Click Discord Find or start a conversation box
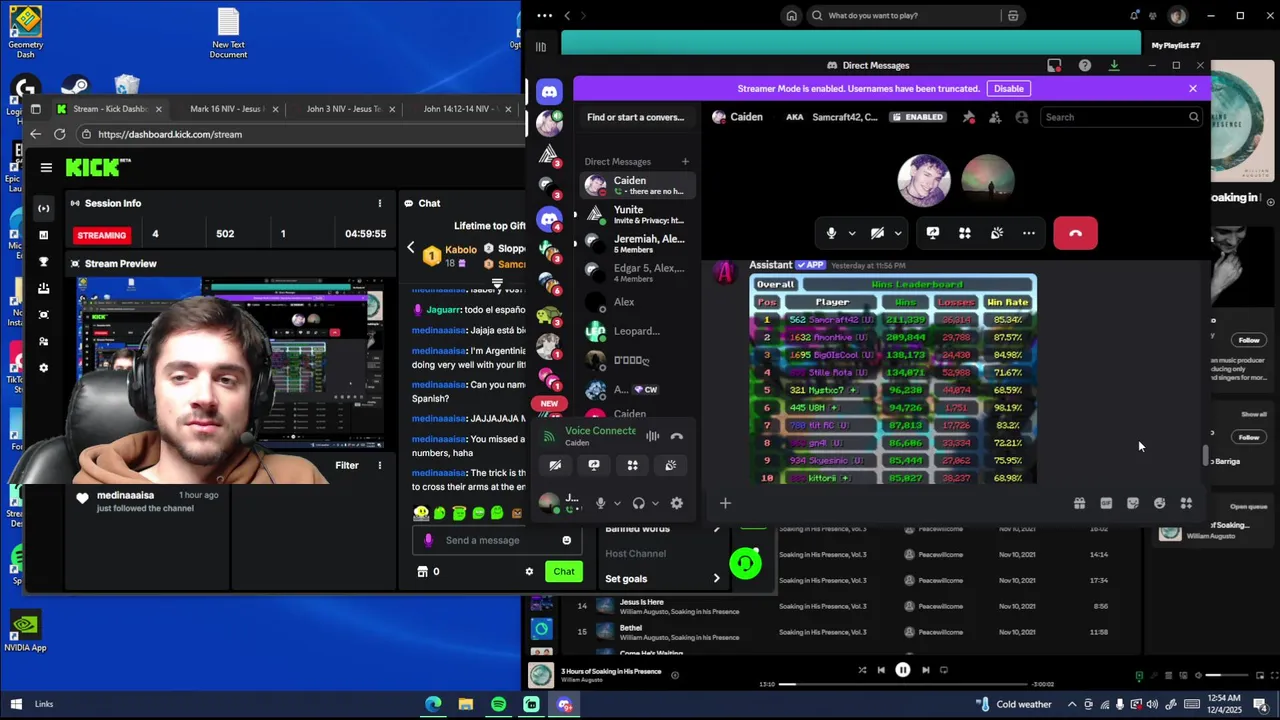Screen dimensions: 1280x720 tap(636, 117)
